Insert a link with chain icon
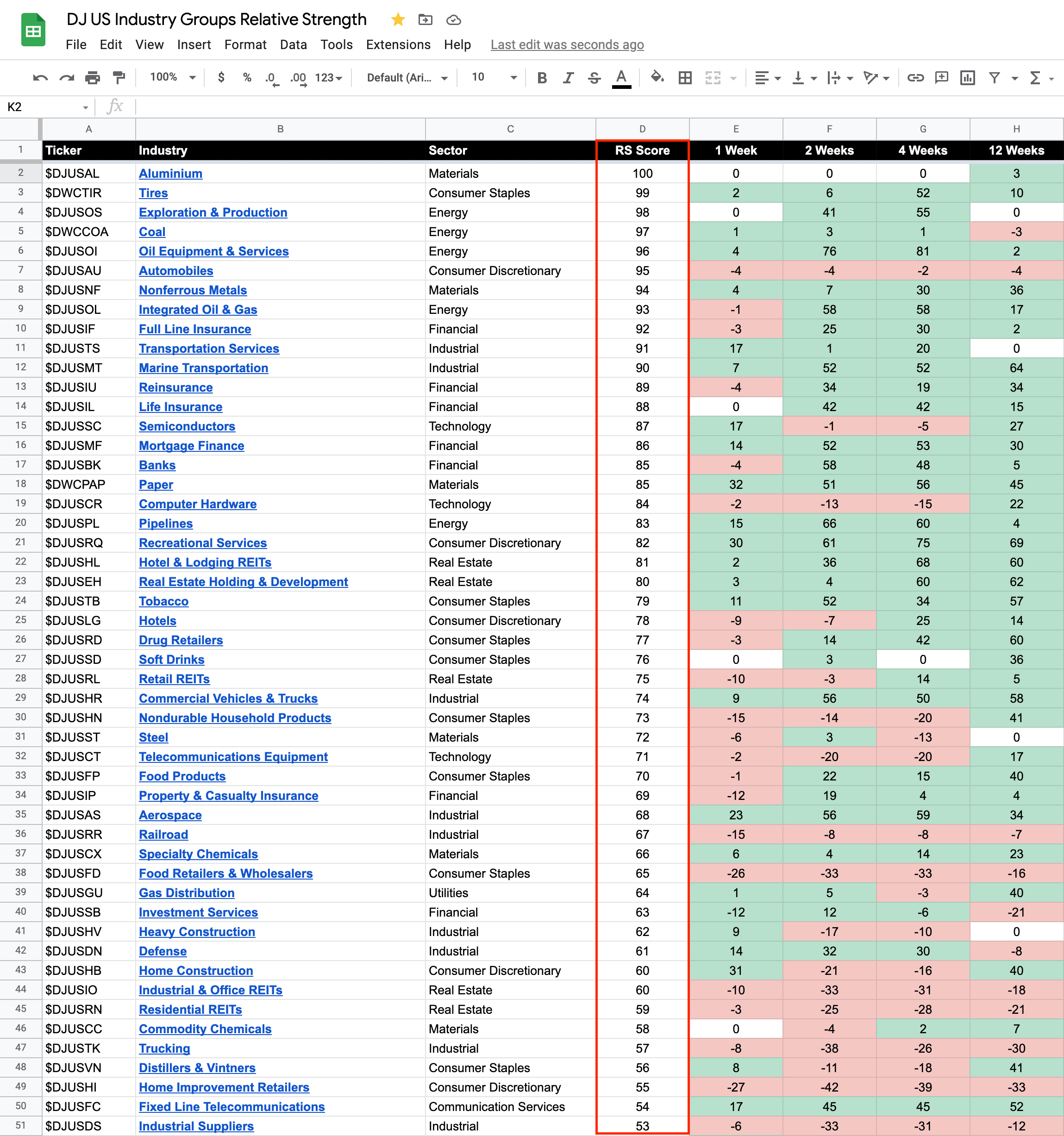This screenshot has height=1136, width=1064. pos(915,78)
